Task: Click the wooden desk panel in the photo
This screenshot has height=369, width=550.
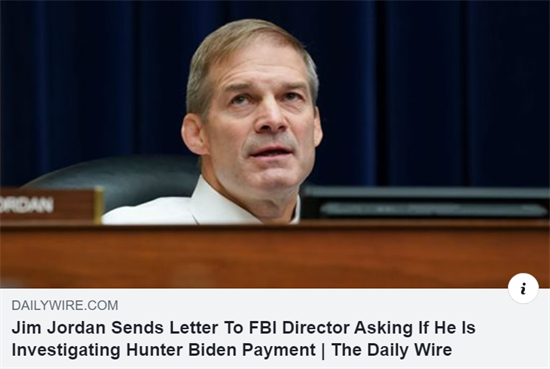Action: click(275, 255)
